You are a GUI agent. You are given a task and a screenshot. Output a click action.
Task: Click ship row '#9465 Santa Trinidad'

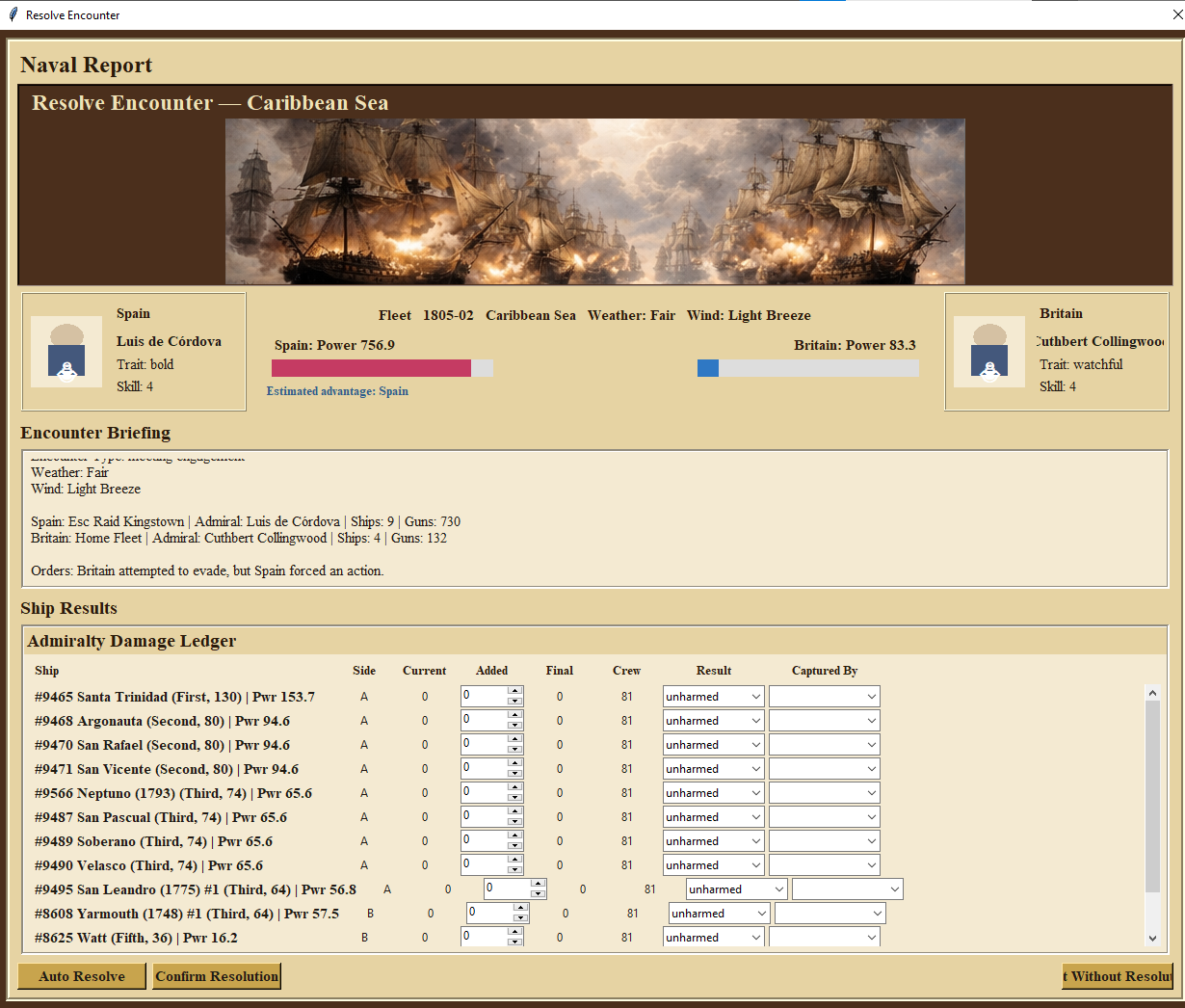[x=174, y=697]
